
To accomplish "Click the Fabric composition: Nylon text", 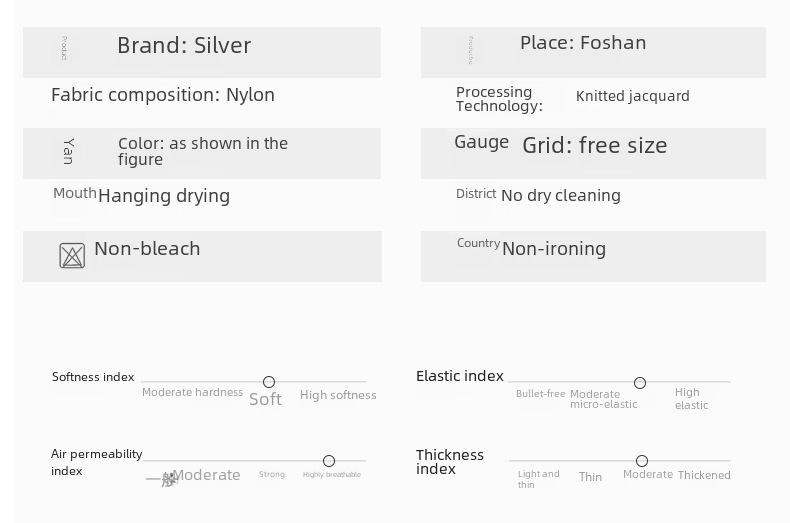I will click(163, 95).
